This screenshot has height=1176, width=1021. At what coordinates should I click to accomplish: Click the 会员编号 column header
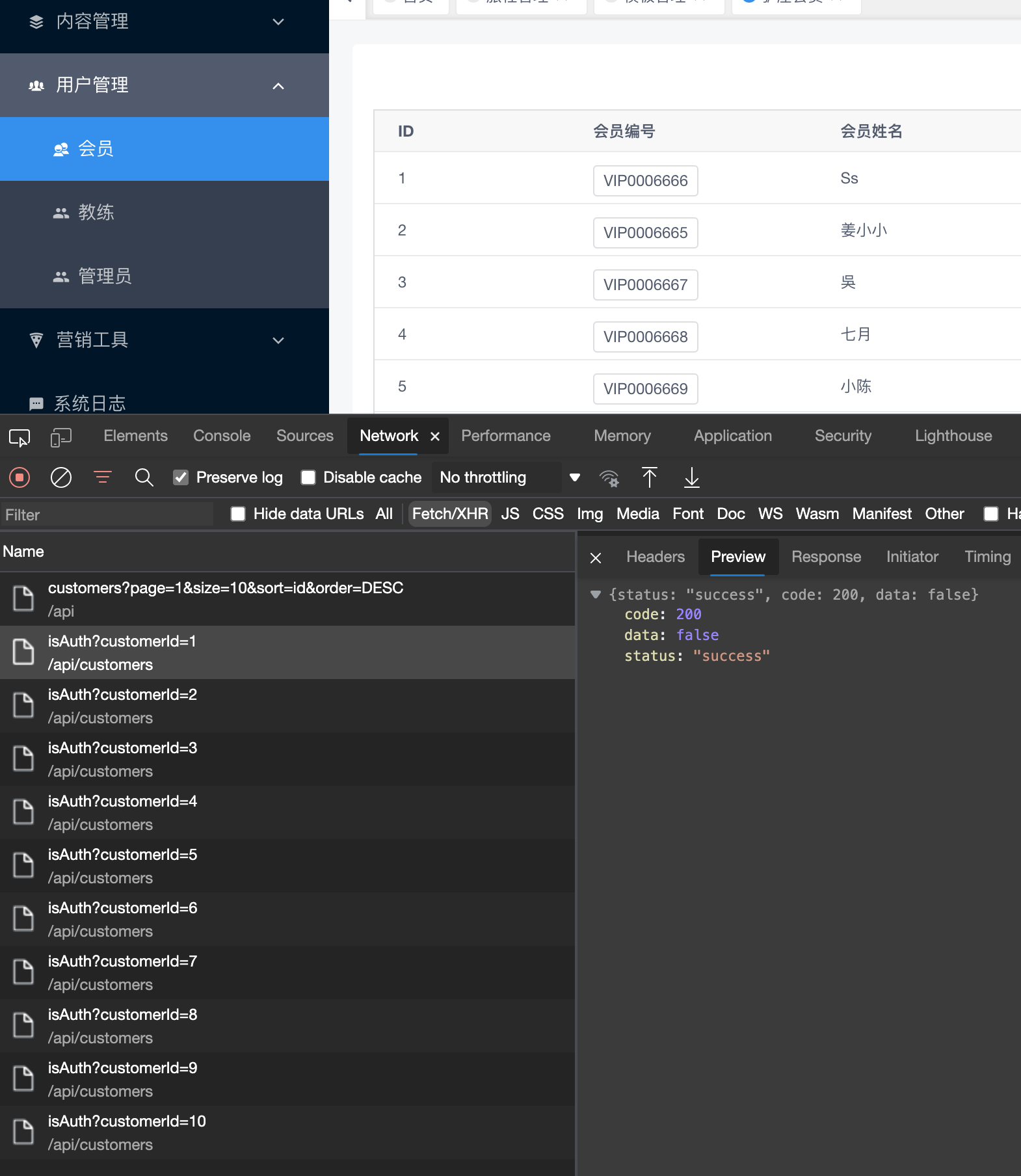tap(624, 131)
